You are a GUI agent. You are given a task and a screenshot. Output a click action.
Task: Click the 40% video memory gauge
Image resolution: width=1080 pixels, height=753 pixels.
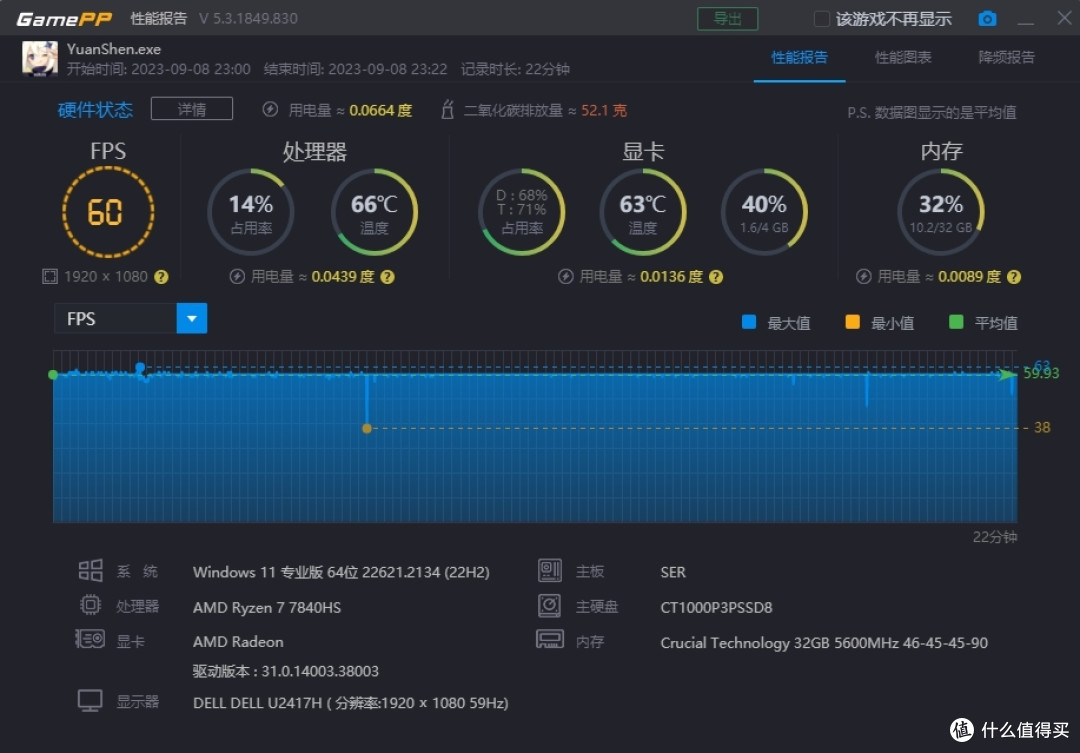(764, 212)
